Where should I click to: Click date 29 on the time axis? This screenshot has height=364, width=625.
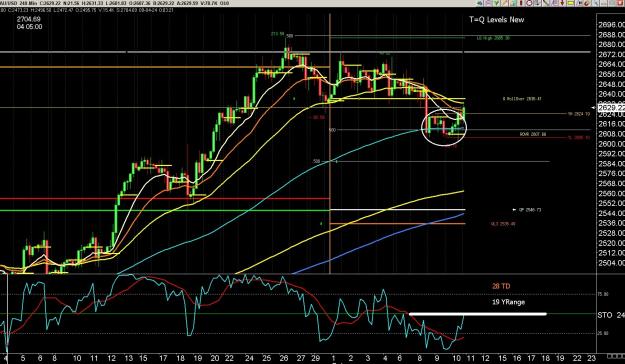coord(315,358)
